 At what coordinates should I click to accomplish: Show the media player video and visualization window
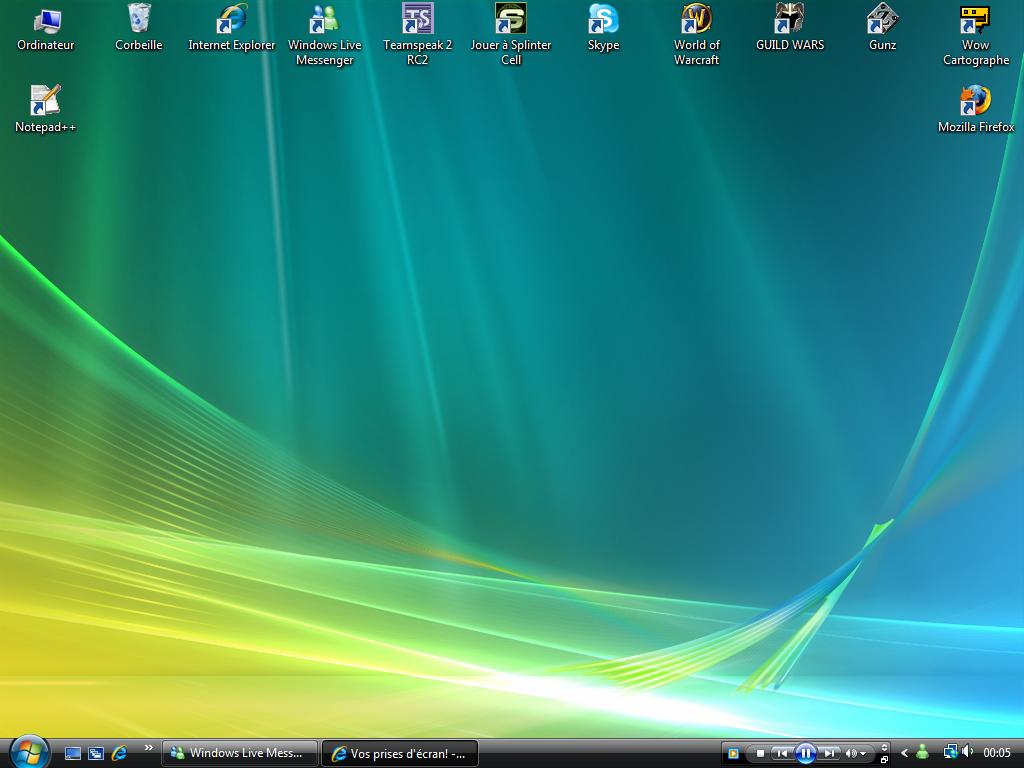click(x=885, y=748)
